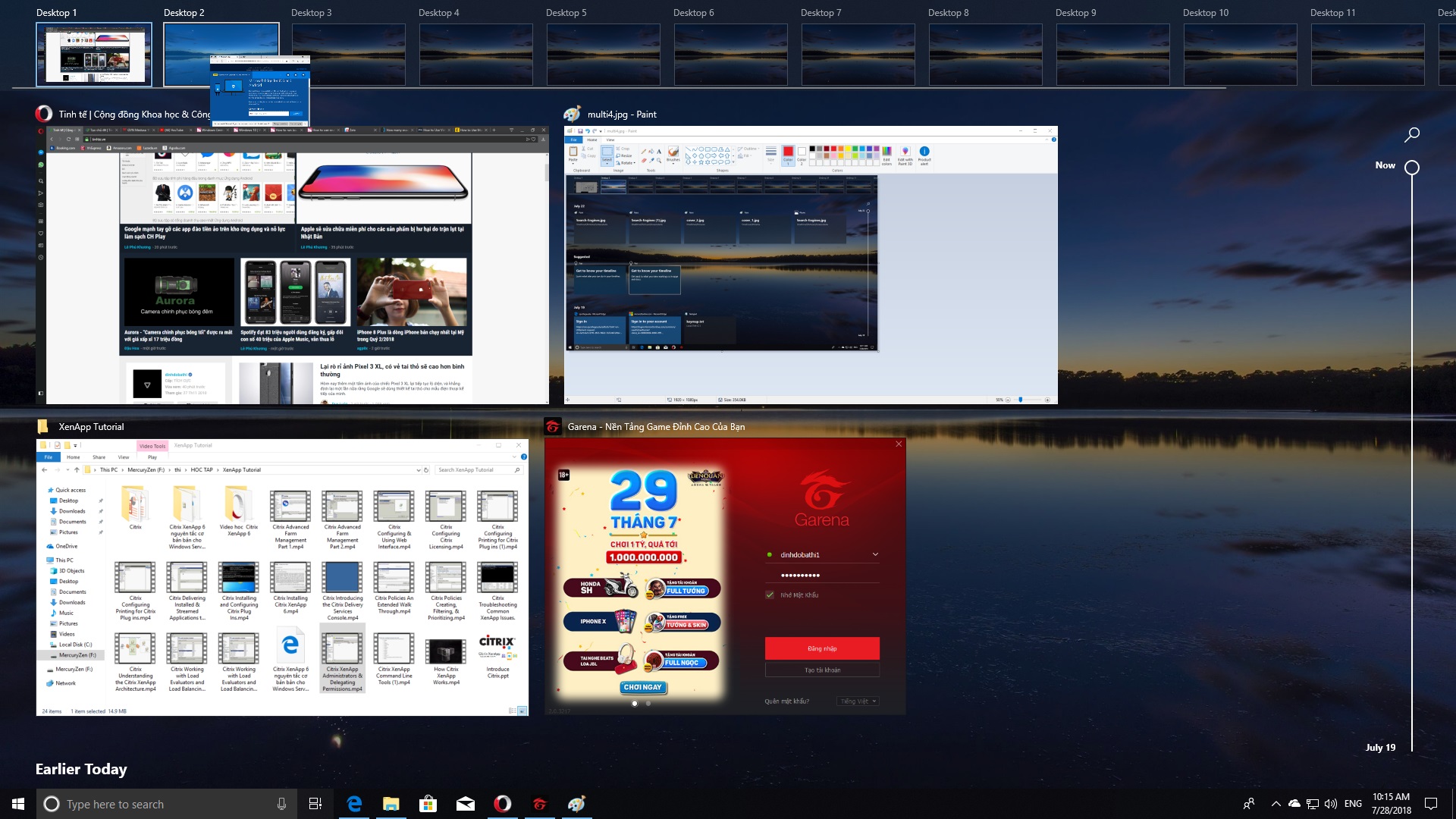Open Microsoft Edge from the taskbar
Image resolution: width=1456 pixels, height=819 pixels.
tap(354, 804)
